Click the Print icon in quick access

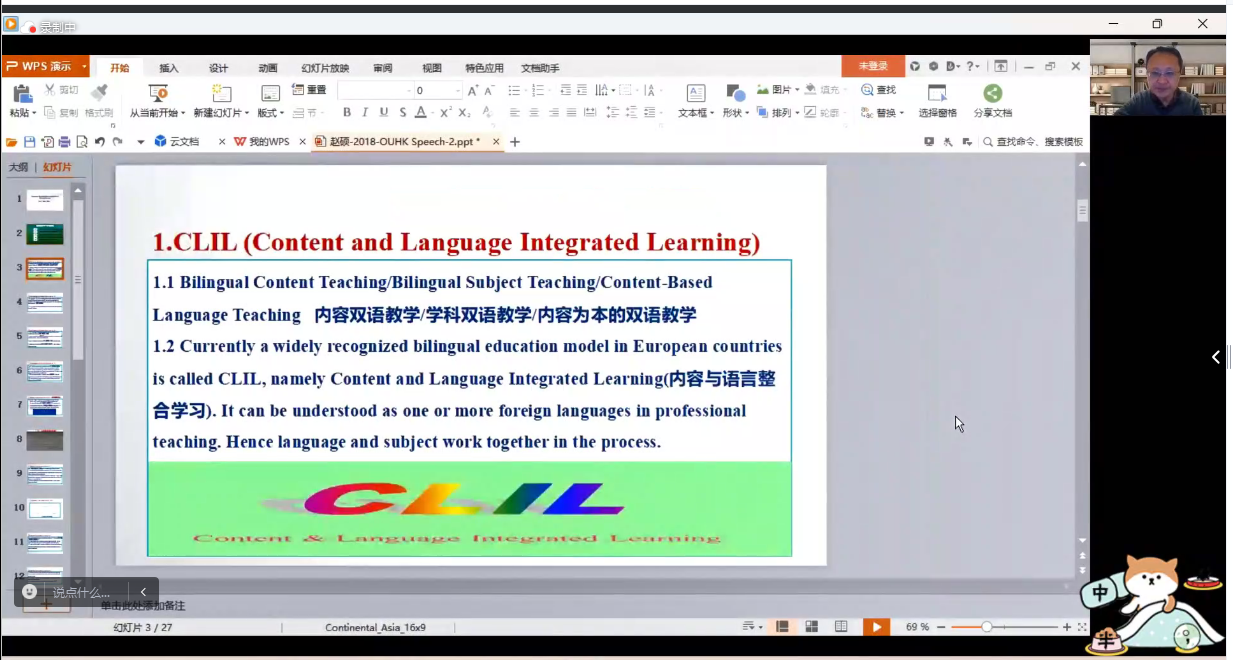point(64,142)
